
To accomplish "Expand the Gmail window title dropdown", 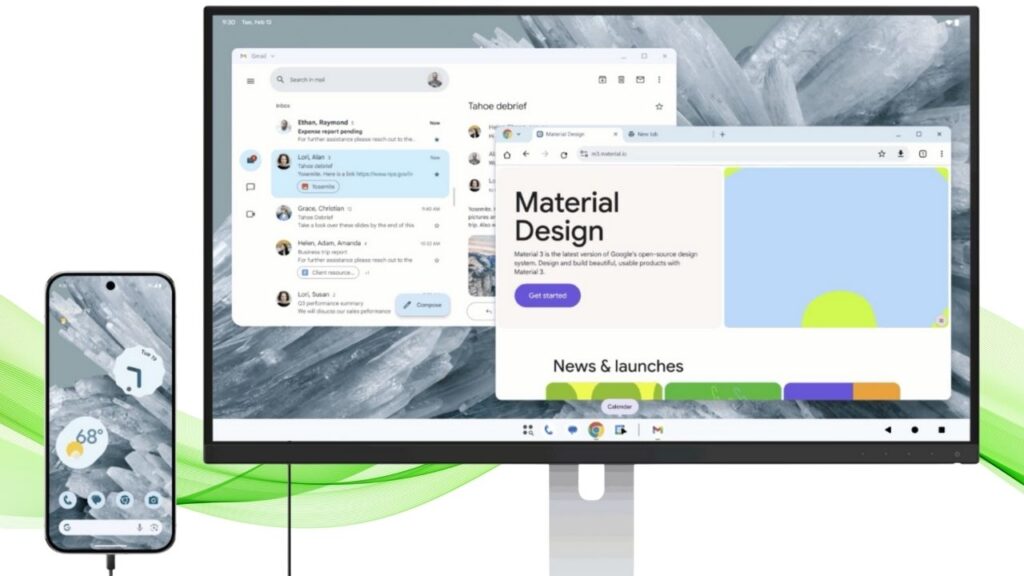I will pyautogui.click(x=272, y=56).
